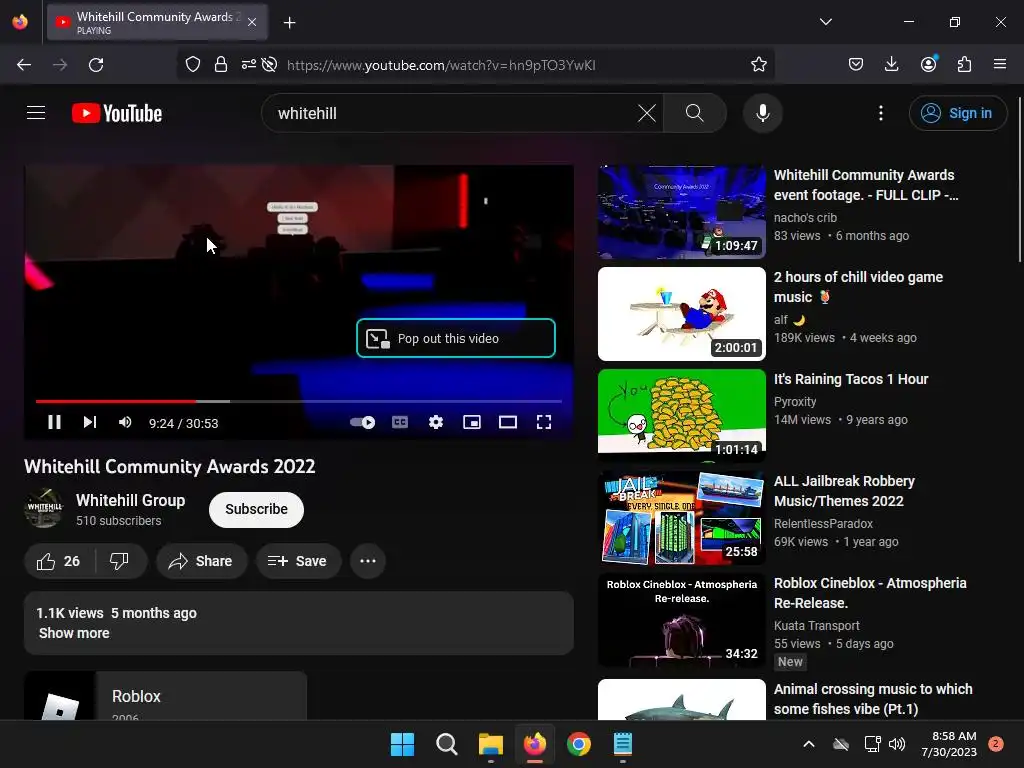Select the 'Whitehill Community Awards' tab
This screenshot has width=1024, height=768.
157,22
